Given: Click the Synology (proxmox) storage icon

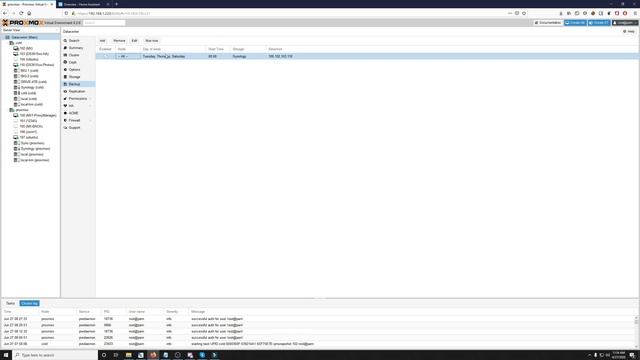Looking at the screenshot, I should [x=16, y=149].
